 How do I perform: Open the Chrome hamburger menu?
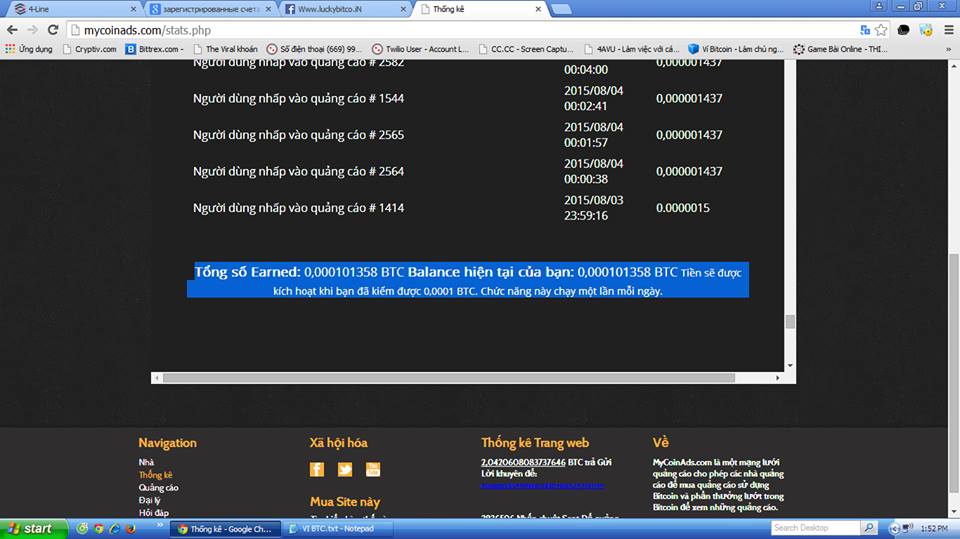tap(949, 30)
